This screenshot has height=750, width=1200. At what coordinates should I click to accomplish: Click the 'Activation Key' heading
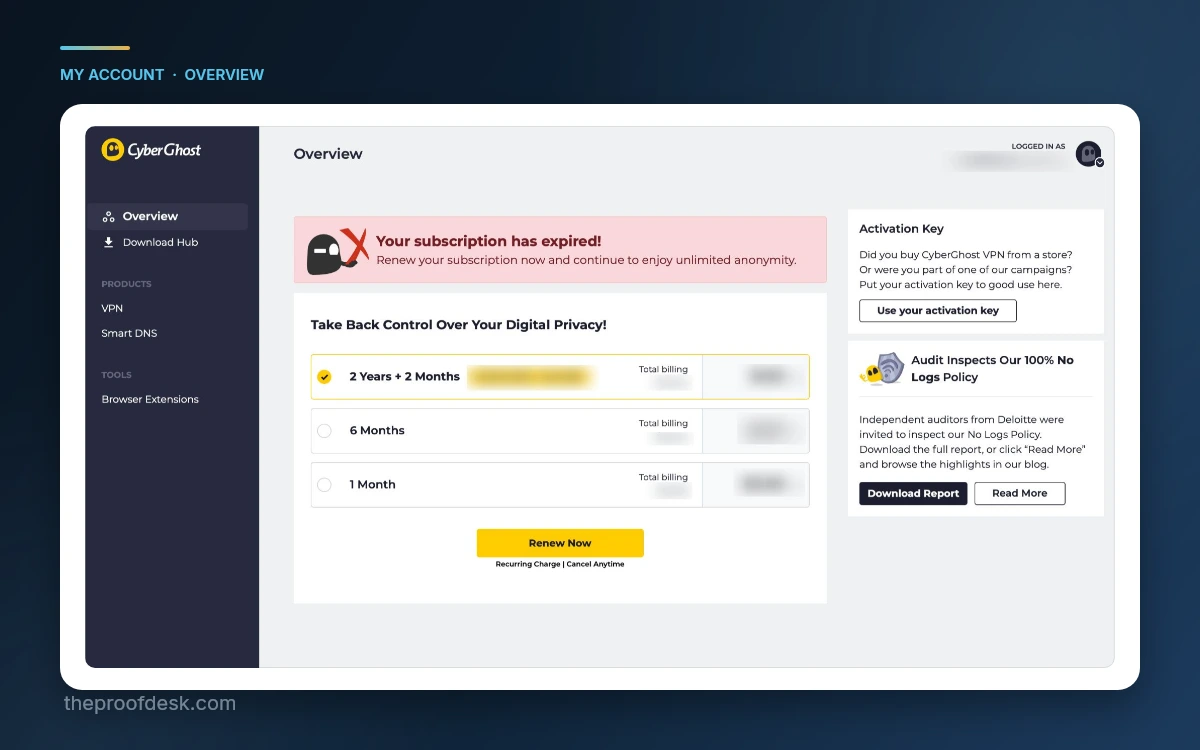(901, 229)
